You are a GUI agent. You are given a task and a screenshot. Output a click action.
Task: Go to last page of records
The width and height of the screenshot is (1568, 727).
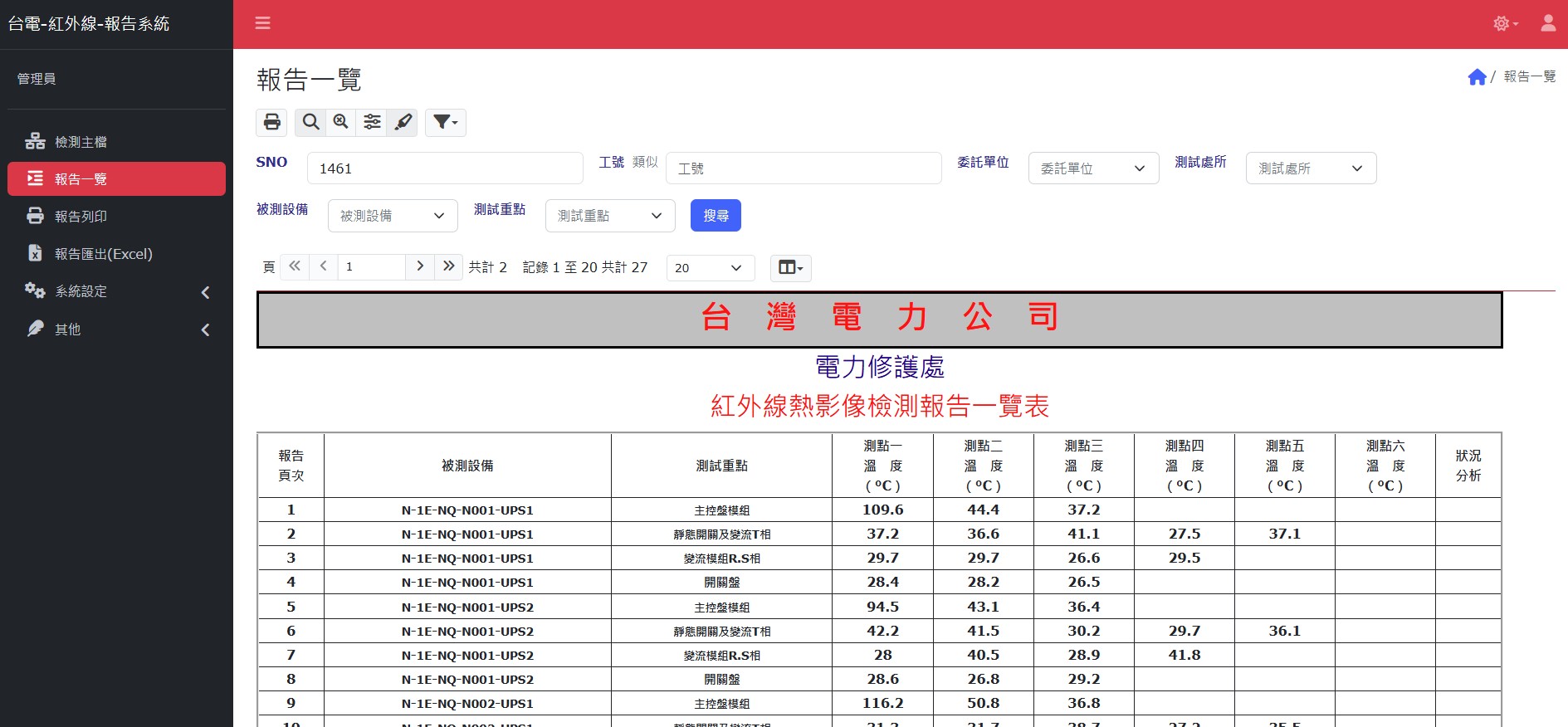(449, 266)
